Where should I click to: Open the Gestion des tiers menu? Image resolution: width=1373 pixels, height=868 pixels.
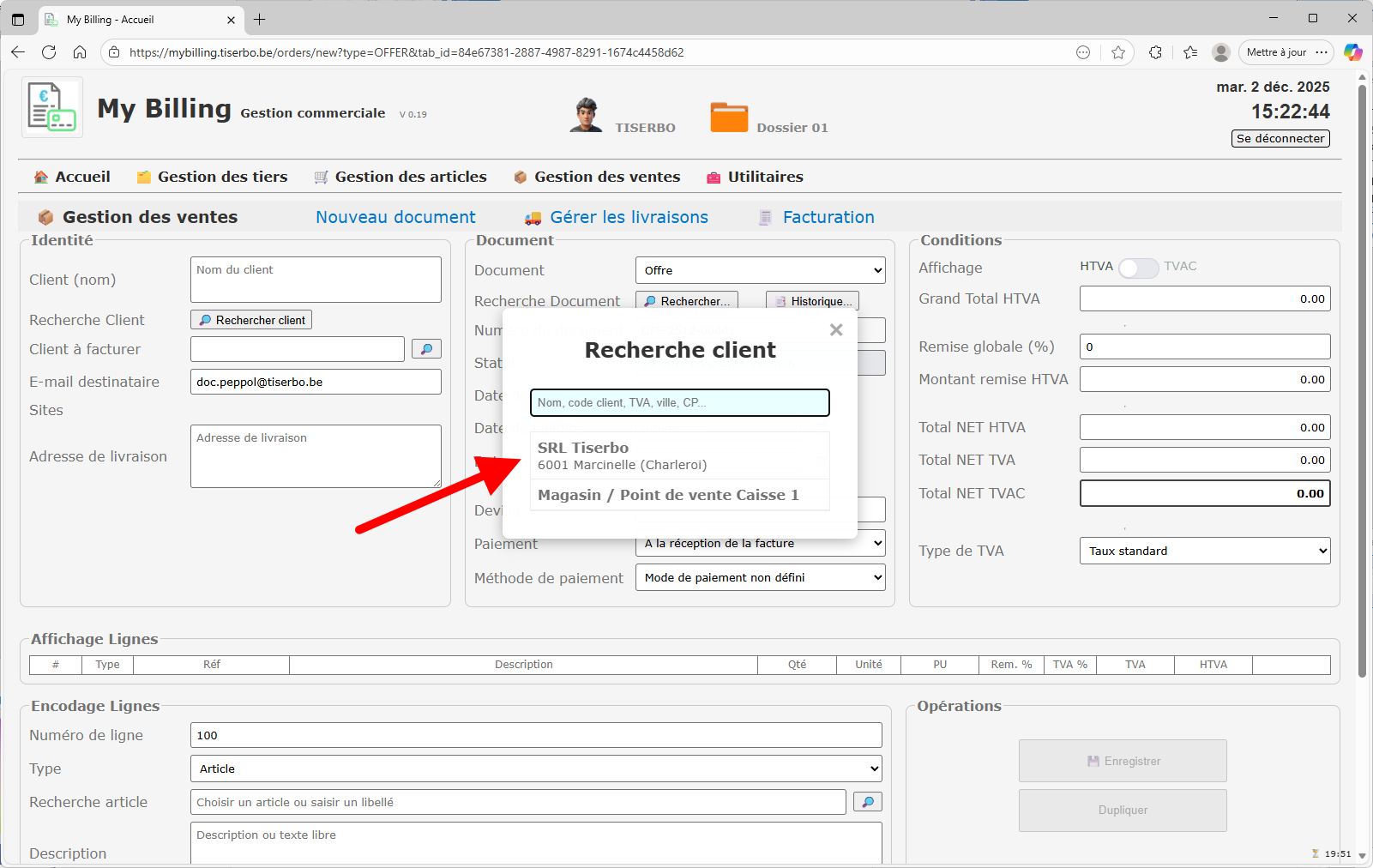point(221,177)
